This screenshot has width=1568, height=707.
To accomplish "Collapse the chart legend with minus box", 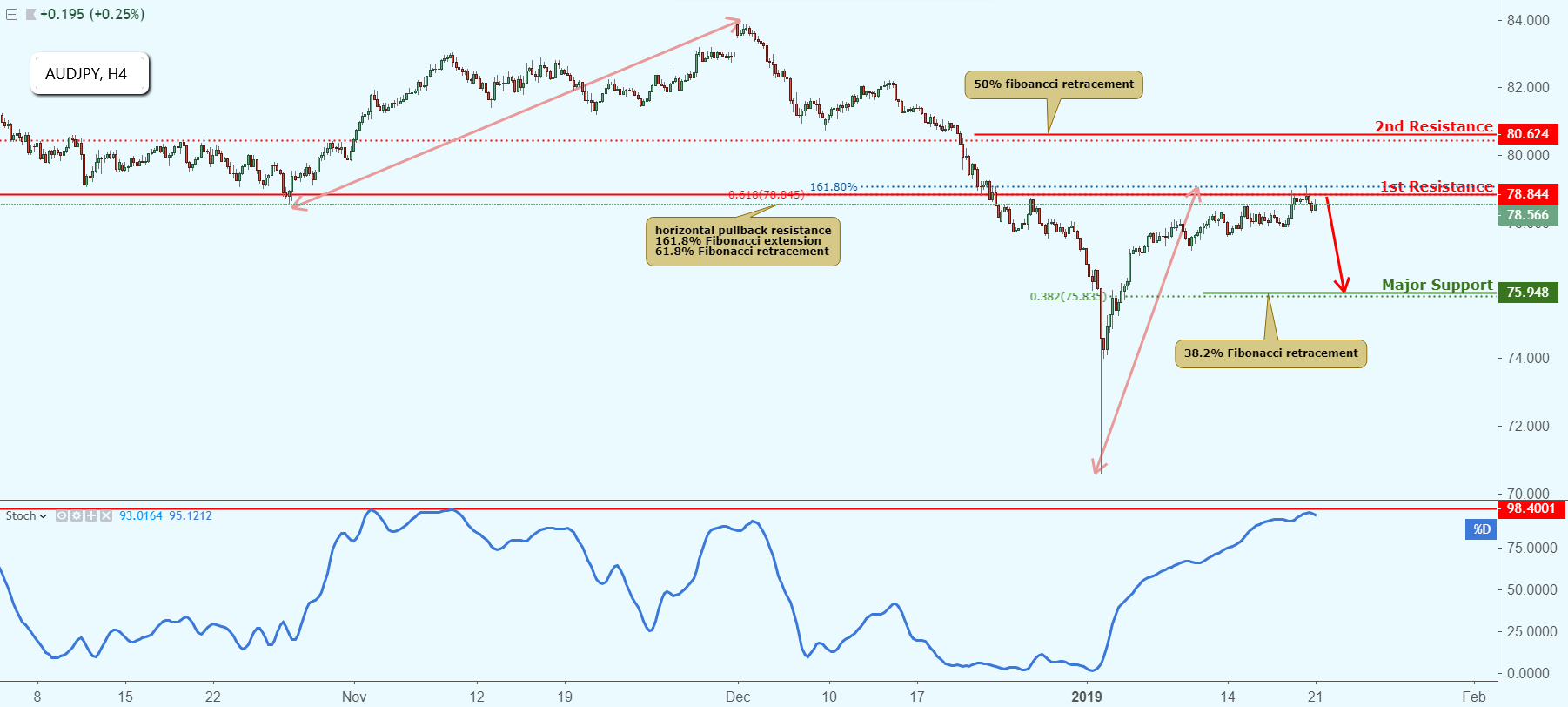I will click(11, 15).
